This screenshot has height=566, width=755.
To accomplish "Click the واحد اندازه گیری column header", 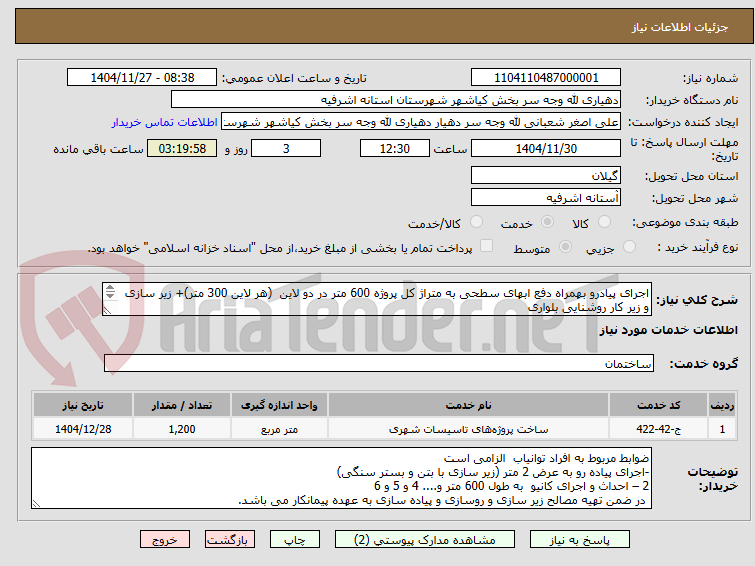I will coord(279,405).
